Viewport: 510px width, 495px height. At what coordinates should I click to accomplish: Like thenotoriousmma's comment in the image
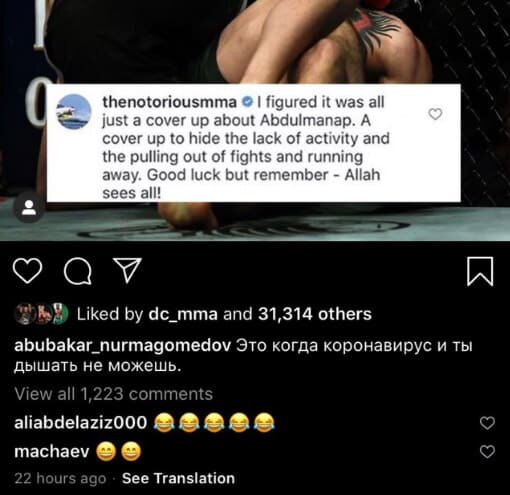click(x=435, y=114)
